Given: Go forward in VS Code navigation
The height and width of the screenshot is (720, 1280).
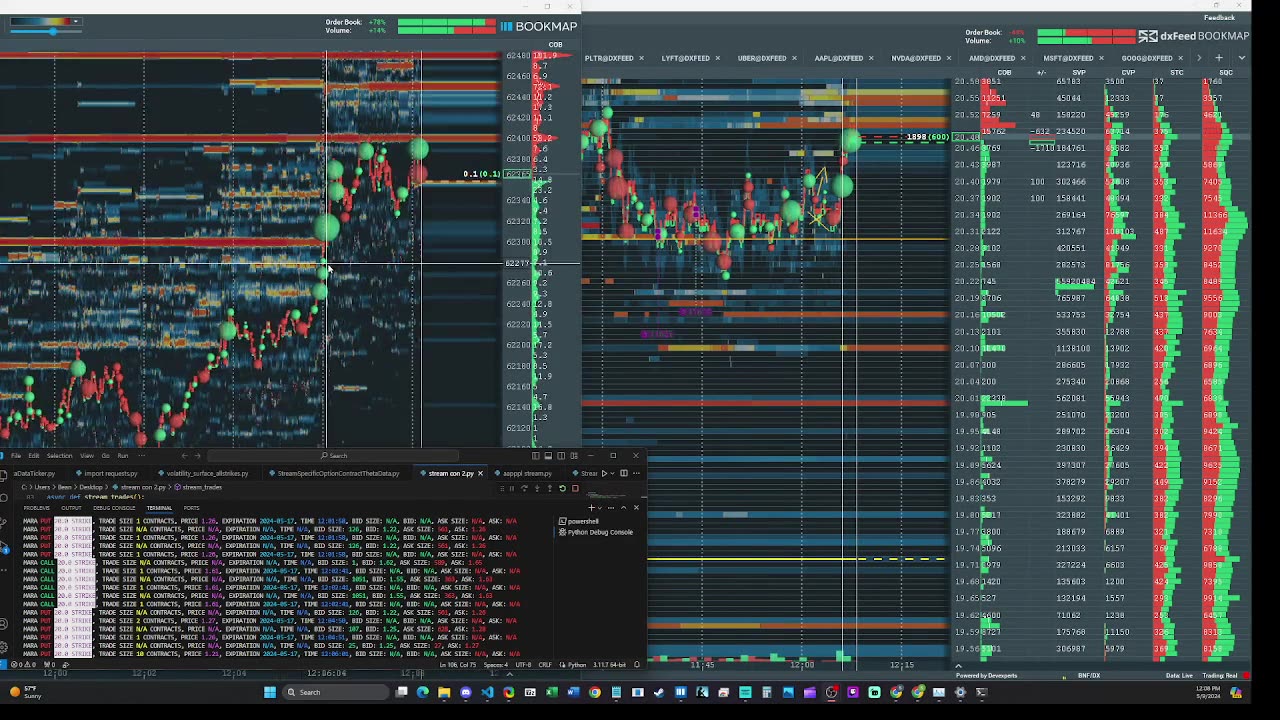Looking at the screenshot, I should pyautogui.click(x=198, y=456).
